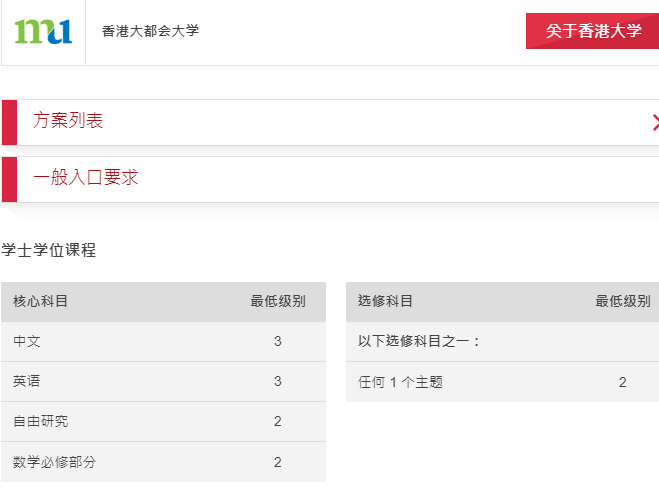
Task: Click the 数学必修部分 row
Action: (x=163, y=462)
